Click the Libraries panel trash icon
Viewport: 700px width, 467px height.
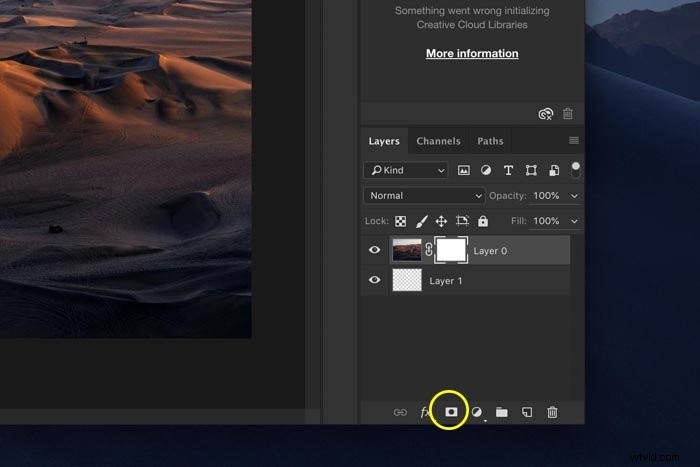coord(567,113)
